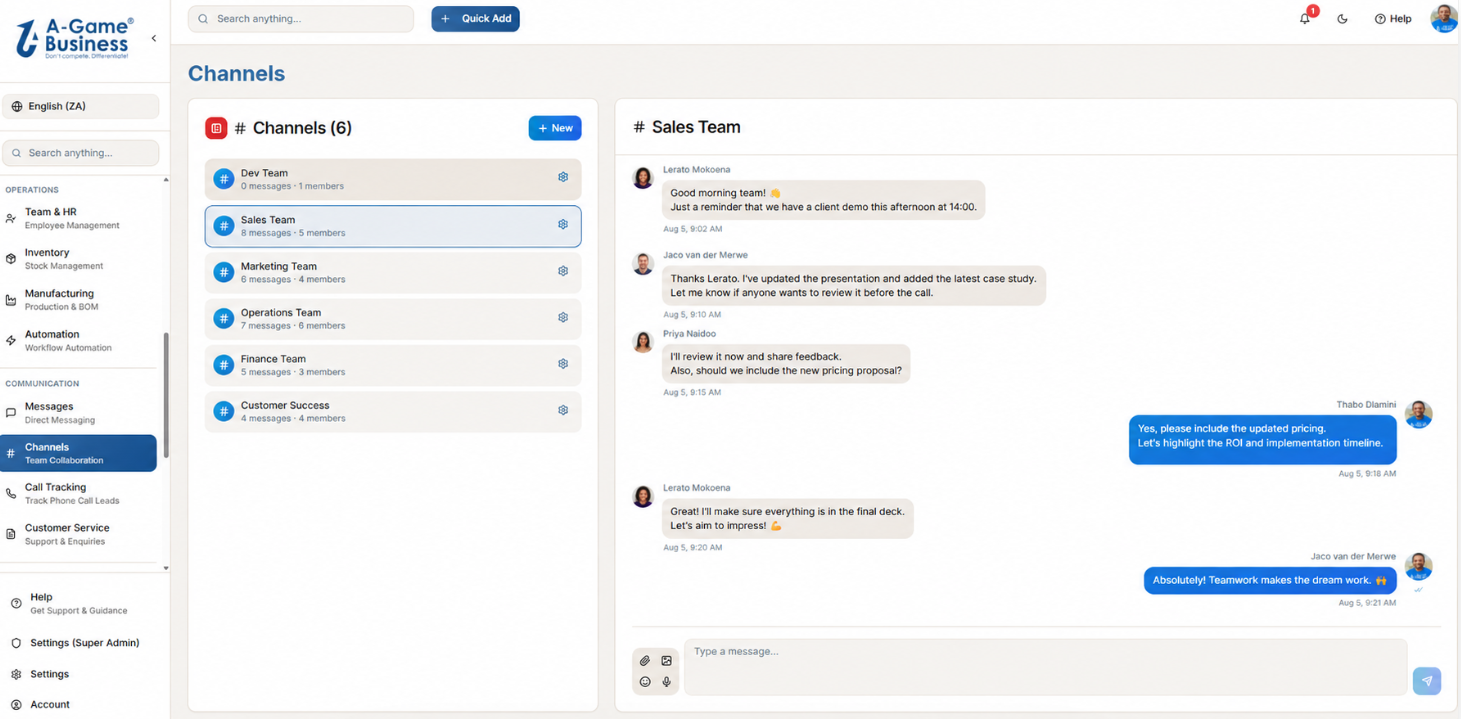Open the user profile avatar in top bar
1461x719 pixels.
pos(1444,18)
